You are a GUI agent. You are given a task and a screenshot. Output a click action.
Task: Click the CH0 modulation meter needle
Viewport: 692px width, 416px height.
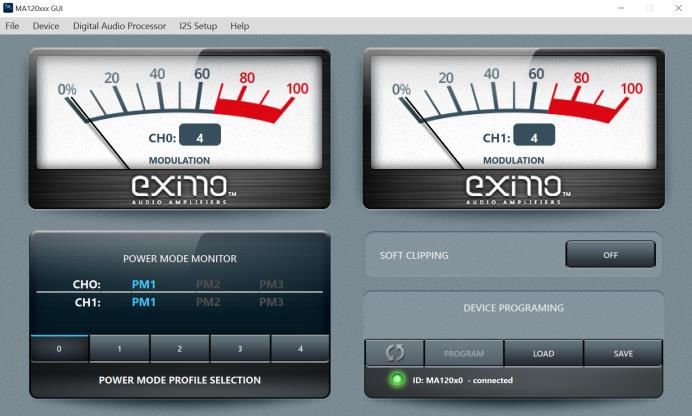[x=99, y=132]
